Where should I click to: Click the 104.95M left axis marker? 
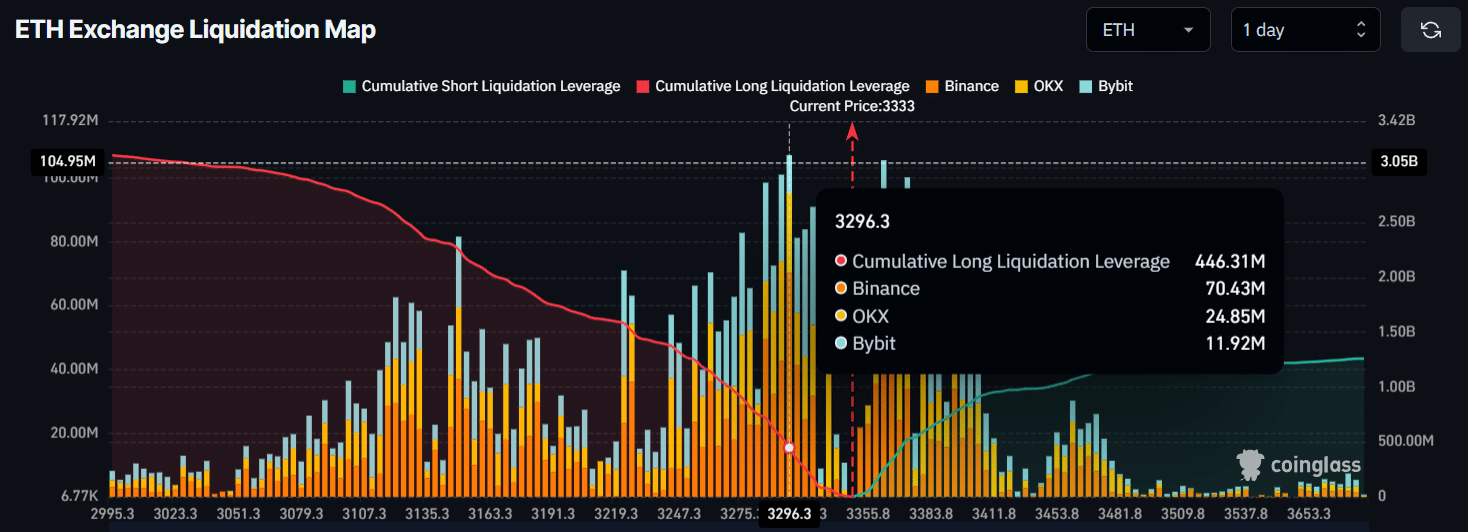pyautogui.click(x=68, y=161)
